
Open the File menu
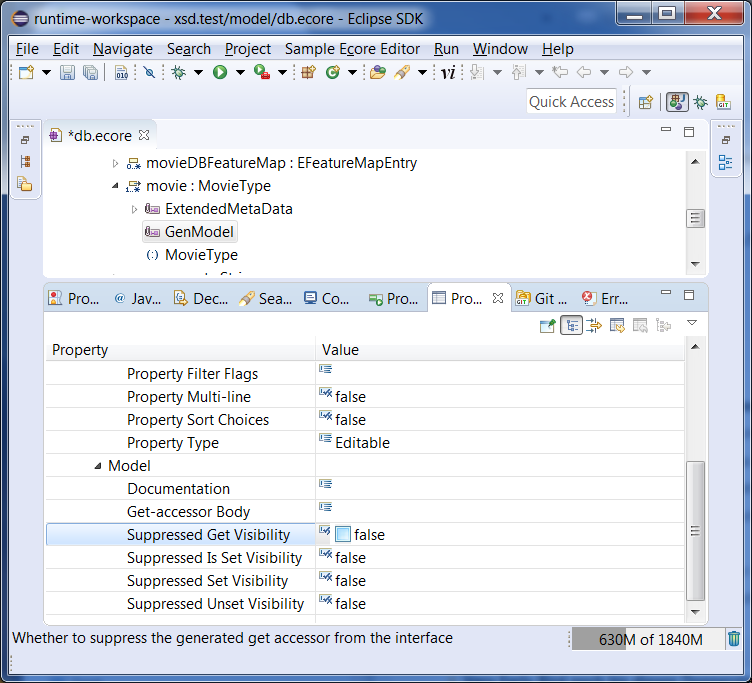[27, 49]
